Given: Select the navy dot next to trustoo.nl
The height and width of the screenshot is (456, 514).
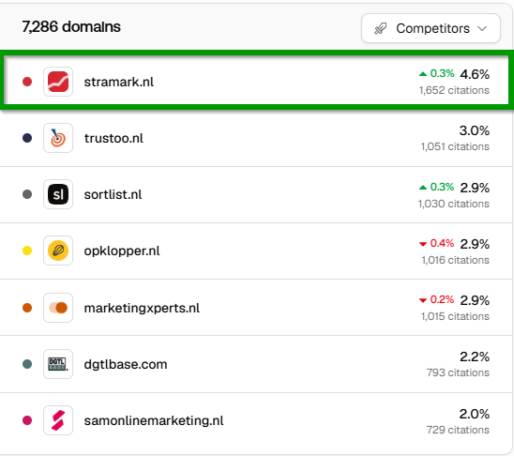Looking at the screenshot, I should coord(27,138).
